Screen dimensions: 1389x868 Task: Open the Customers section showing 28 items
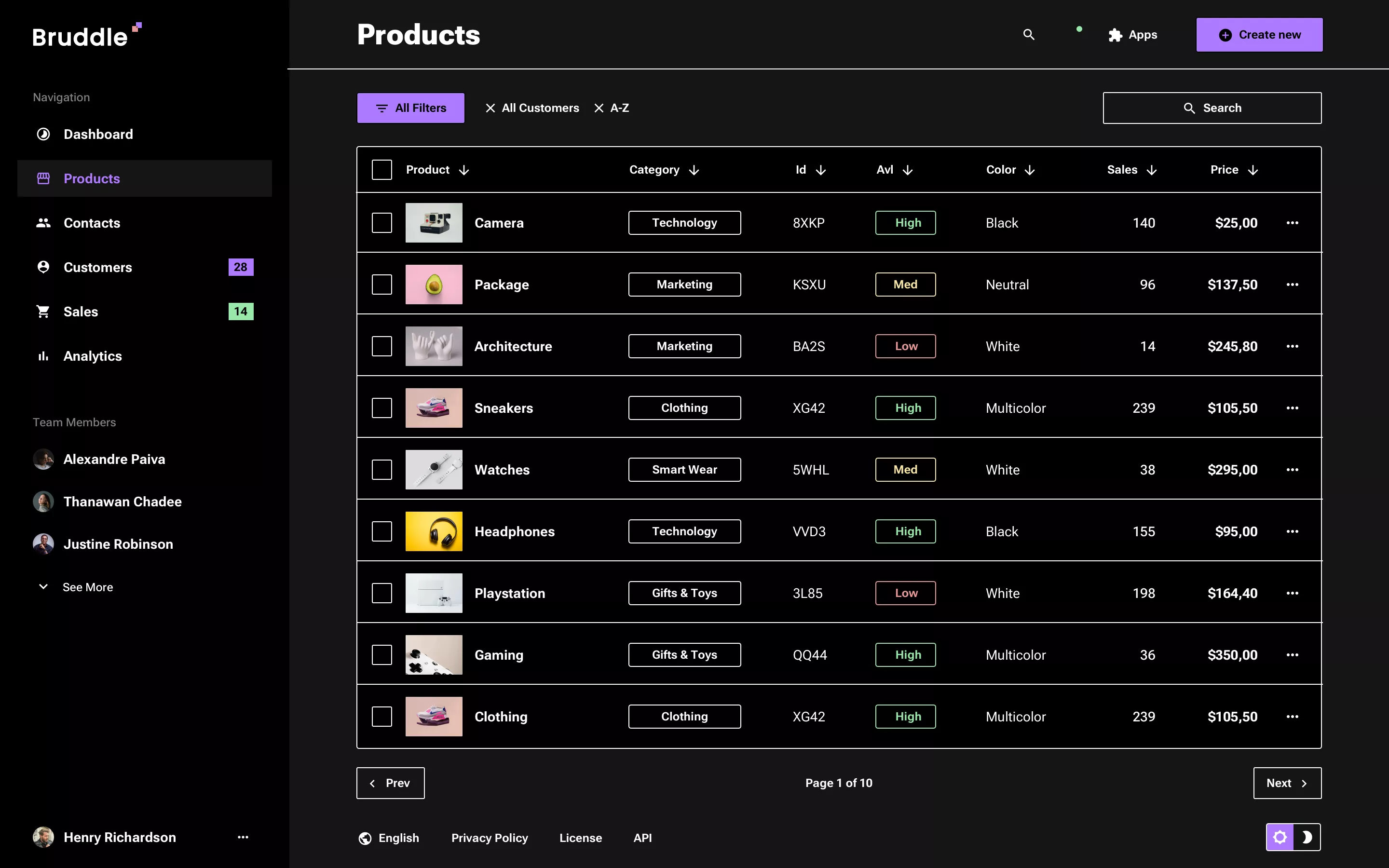pos(97,266)
